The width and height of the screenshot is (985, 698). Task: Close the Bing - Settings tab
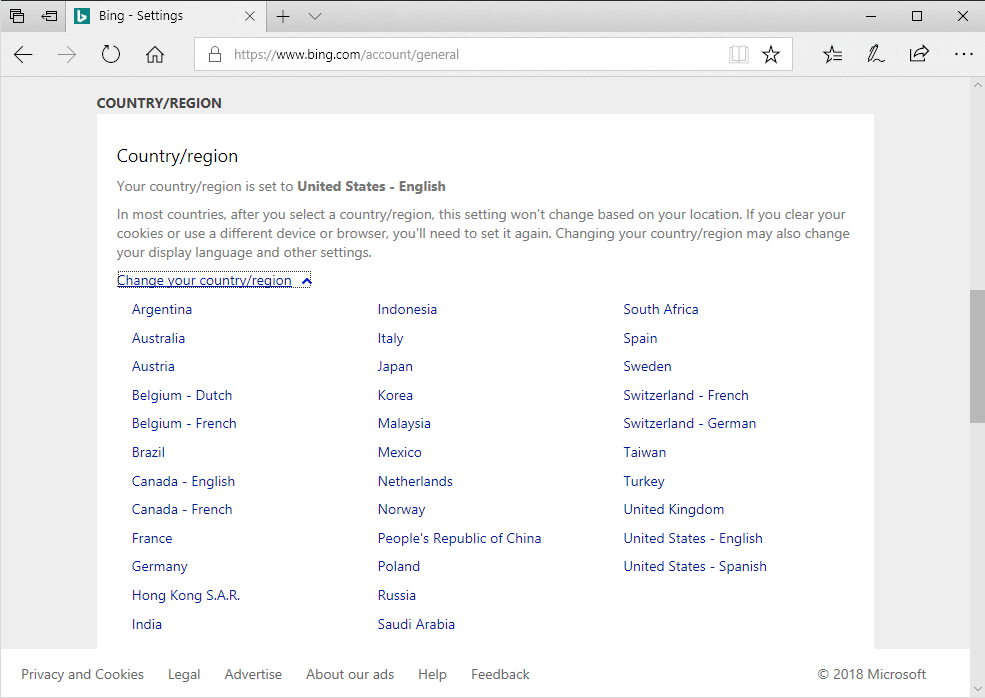click(x=250, y=16)
